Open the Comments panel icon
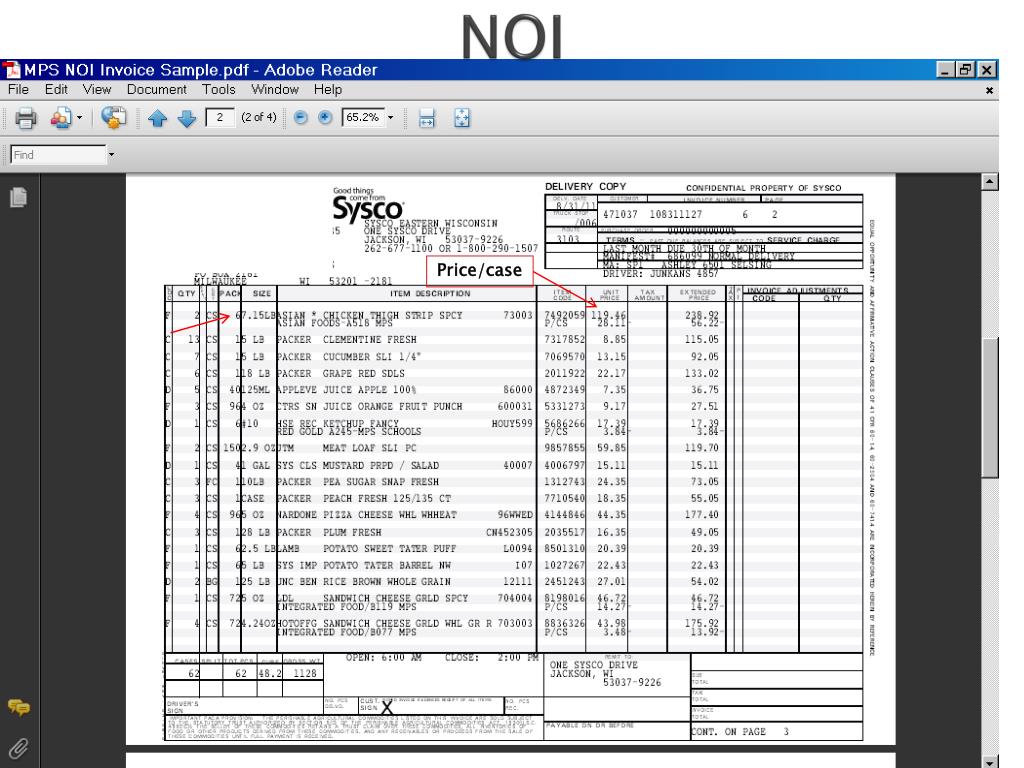This screenshot has width=1024, height=768. 18,707
